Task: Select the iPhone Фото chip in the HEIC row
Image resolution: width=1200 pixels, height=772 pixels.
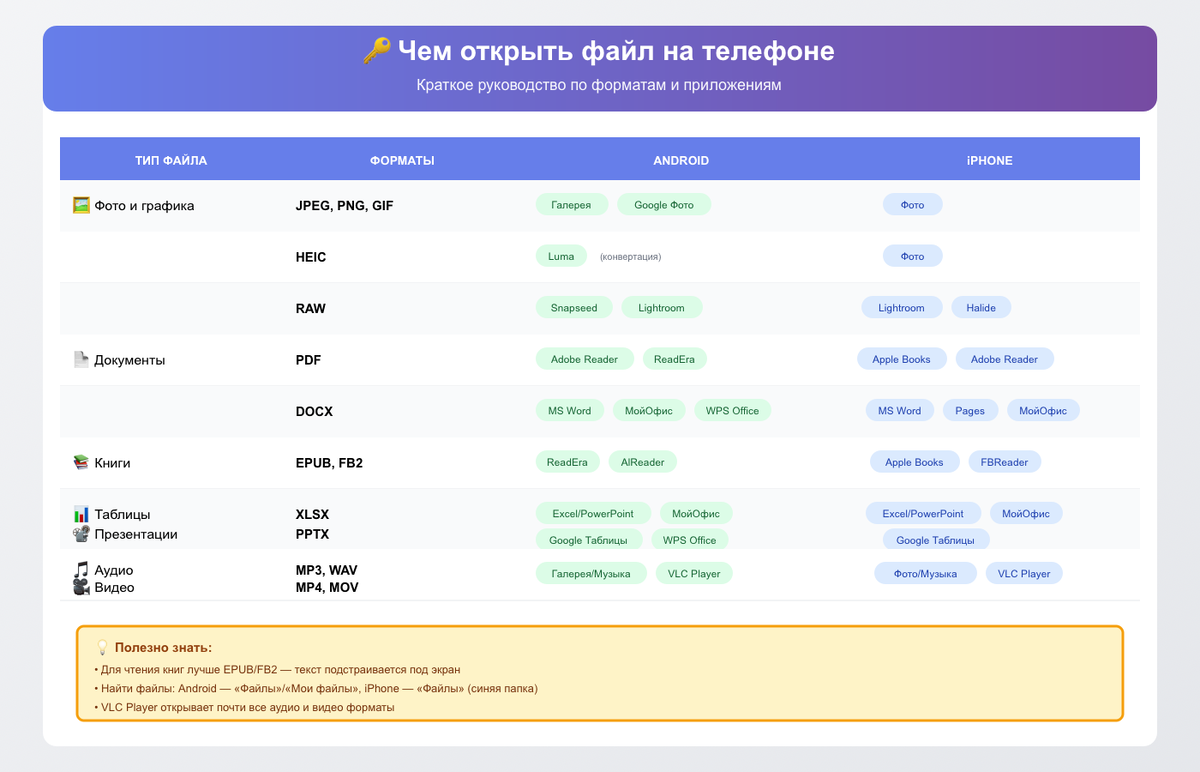Action: coord(912,256)
